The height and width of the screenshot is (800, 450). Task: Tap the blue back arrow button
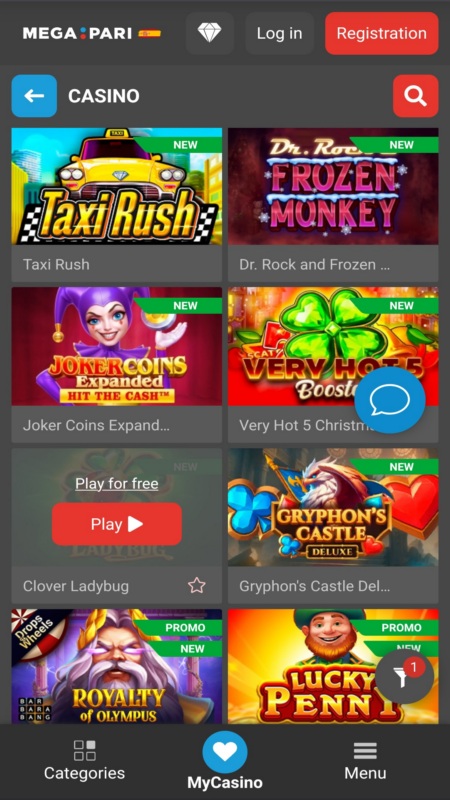coord(34,96)
